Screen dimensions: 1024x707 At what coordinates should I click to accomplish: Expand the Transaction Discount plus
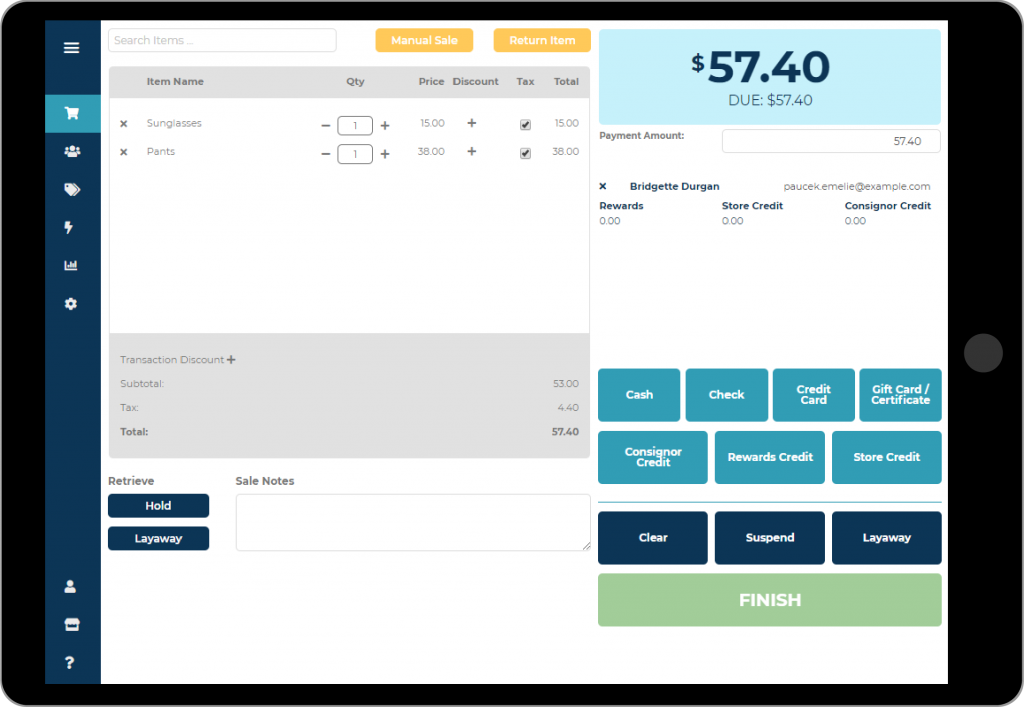[231, 360]
